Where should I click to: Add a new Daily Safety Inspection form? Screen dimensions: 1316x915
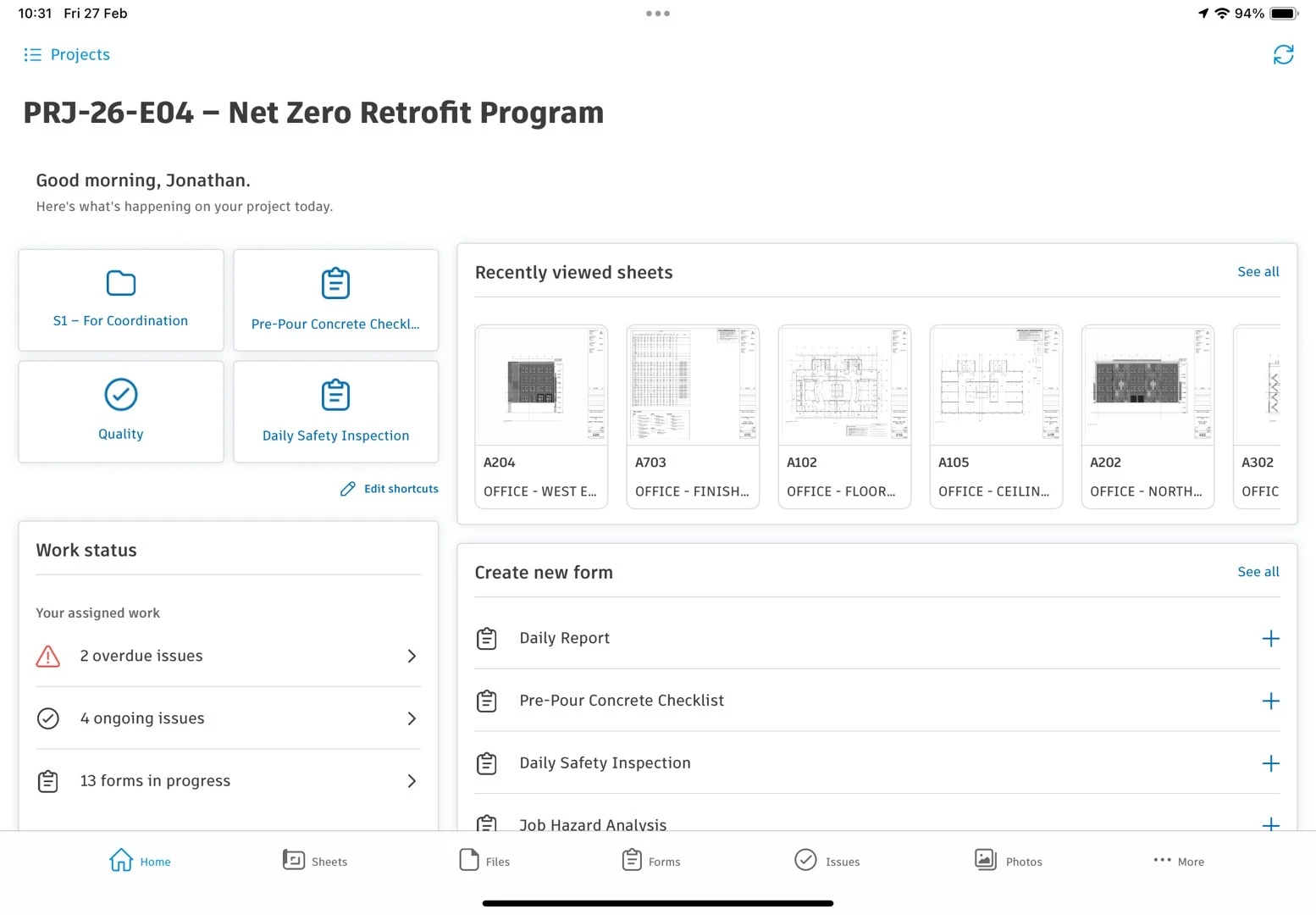1270,763
